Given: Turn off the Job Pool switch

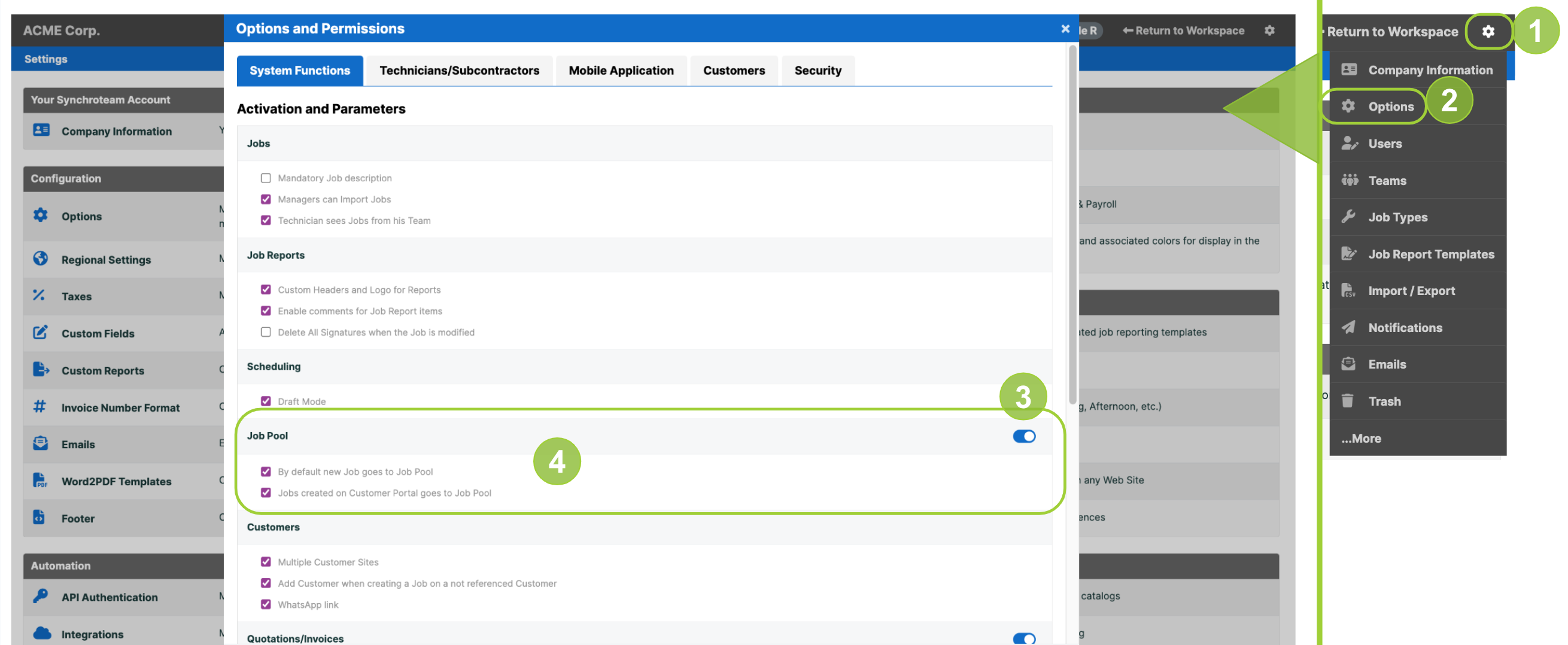Looking at the screenshot, I should pyautogui.click(x=1024, y=436).
